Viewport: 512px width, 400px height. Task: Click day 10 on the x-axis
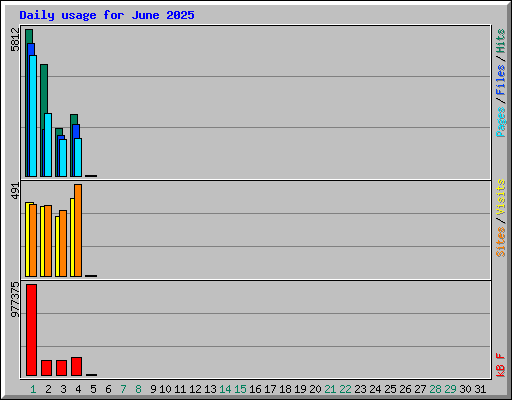165,389
